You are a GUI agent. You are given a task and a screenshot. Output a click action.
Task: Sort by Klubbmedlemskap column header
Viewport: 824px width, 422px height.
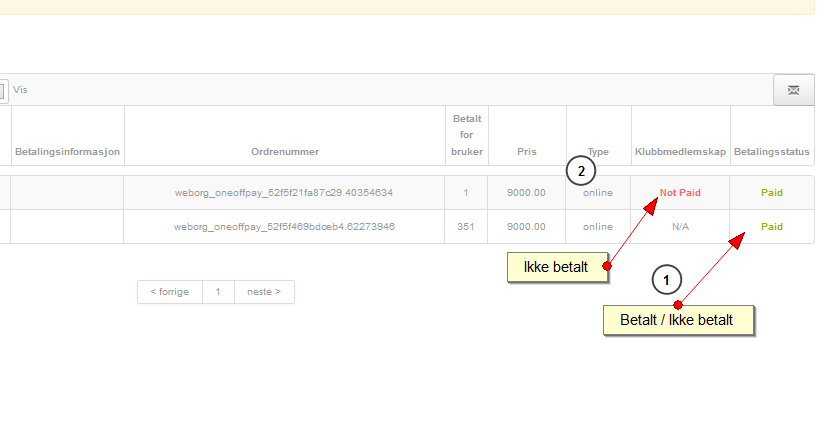[680, 152]
